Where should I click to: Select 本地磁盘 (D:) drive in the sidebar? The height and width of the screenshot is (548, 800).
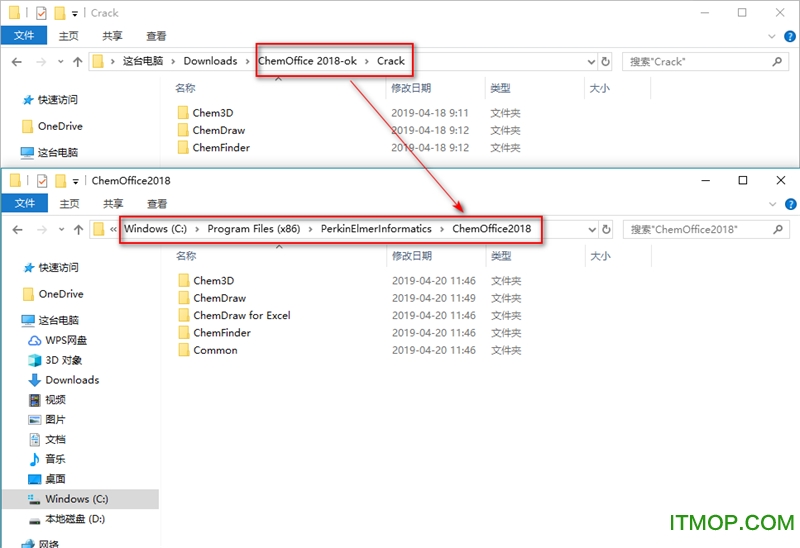(74, 519)
